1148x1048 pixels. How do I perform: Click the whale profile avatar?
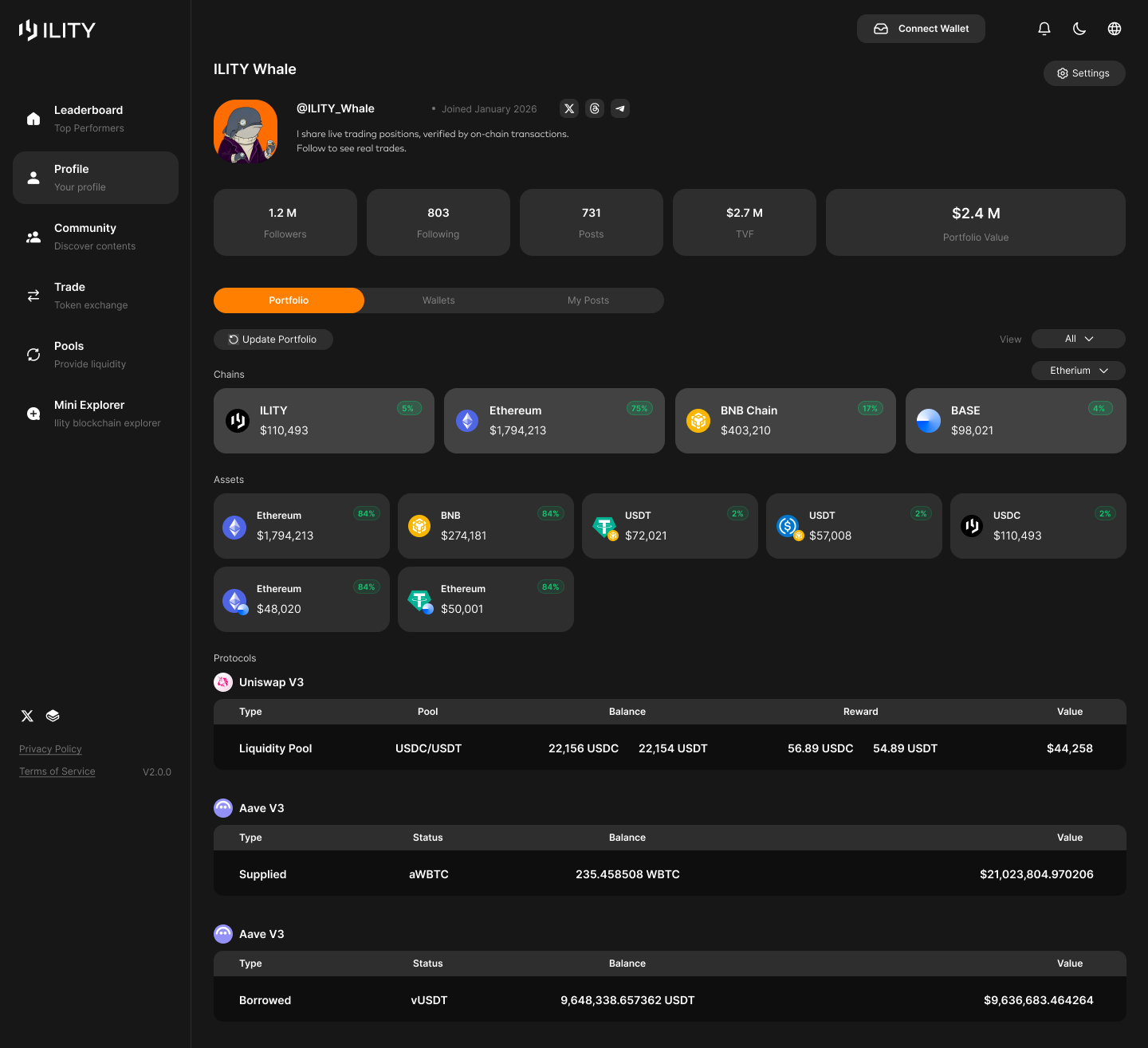[246, 131]
